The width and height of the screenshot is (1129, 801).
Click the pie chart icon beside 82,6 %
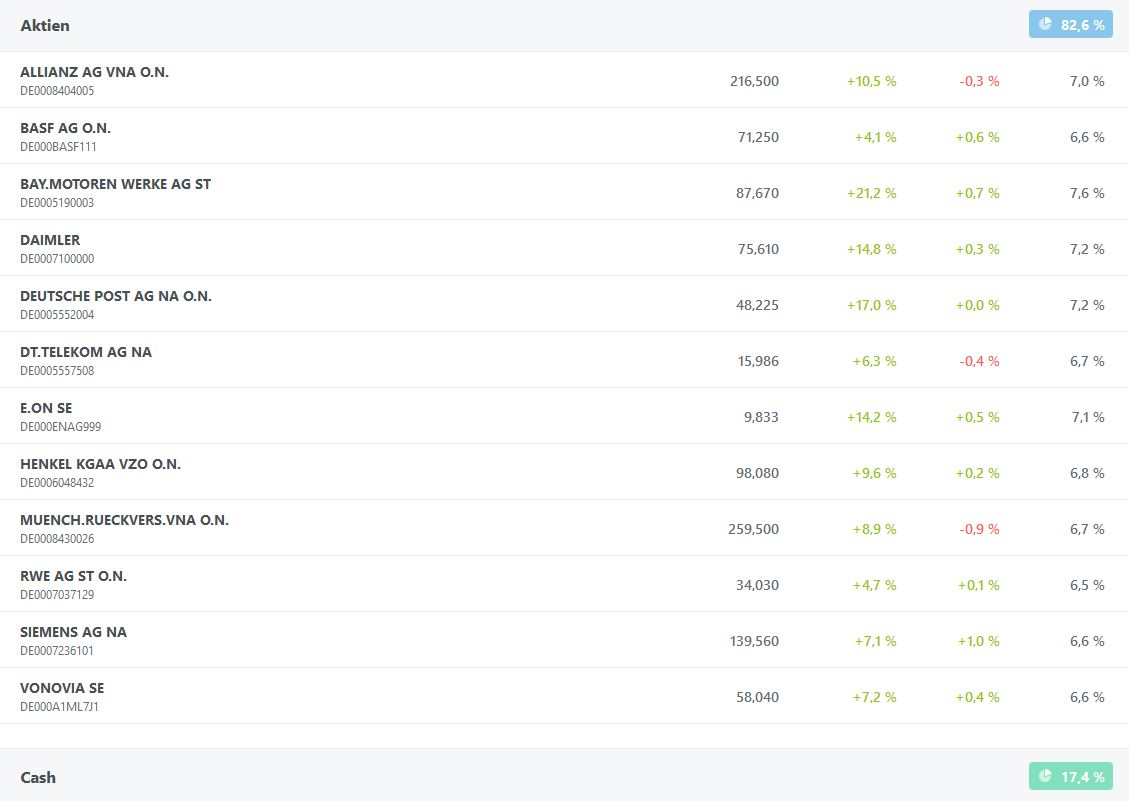[x=1045, y=24]
